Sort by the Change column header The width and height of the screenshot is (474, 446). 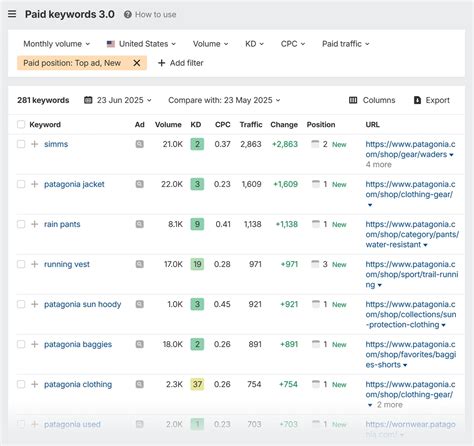click(x=284, y=125)
